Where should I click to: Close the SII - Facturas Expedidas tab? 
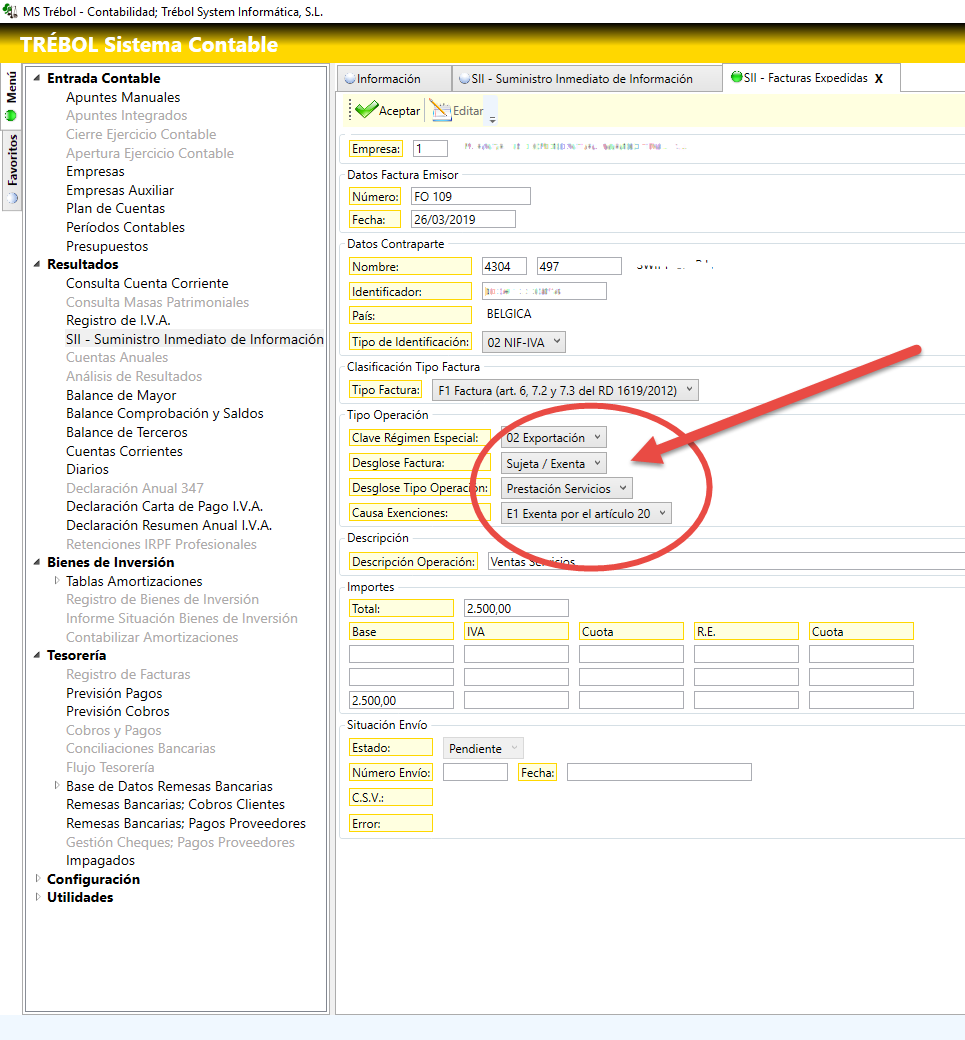click(879, 78)
